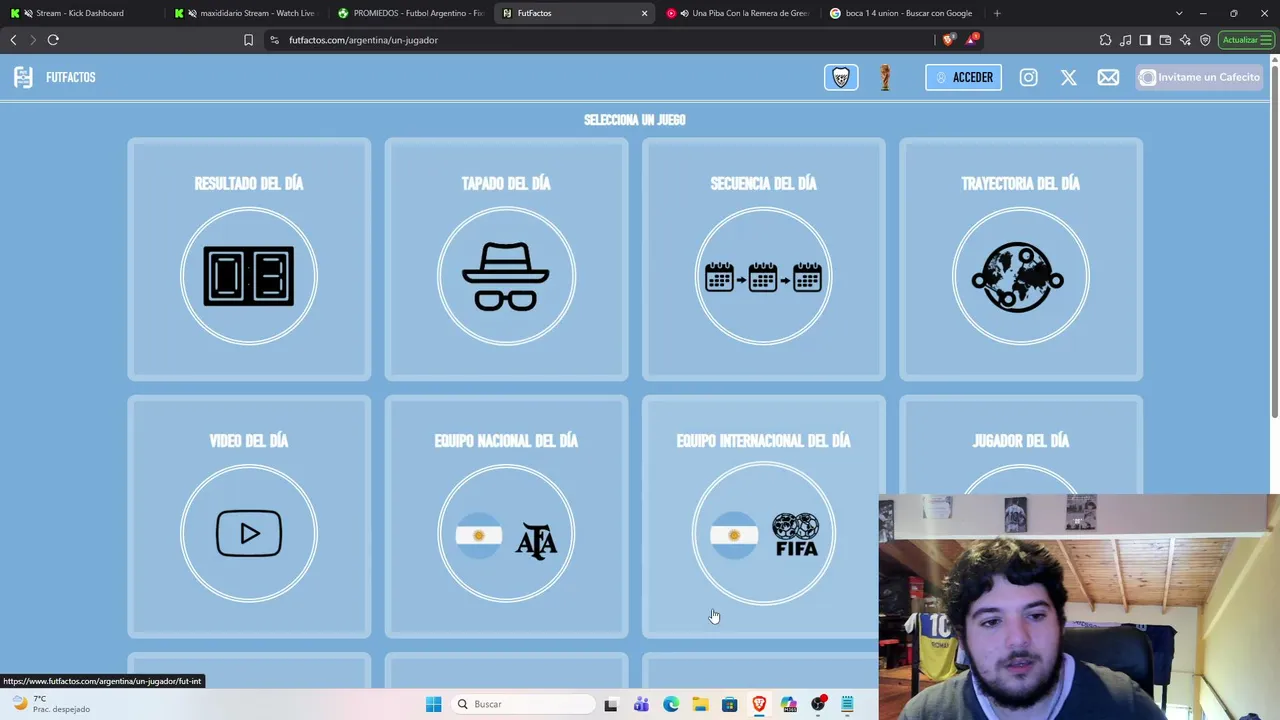This screenshot has height=720, width=1280.
Task: Bookmark this page with the bookmark icon
Action: pyautogui.click(x=248, y=40)
